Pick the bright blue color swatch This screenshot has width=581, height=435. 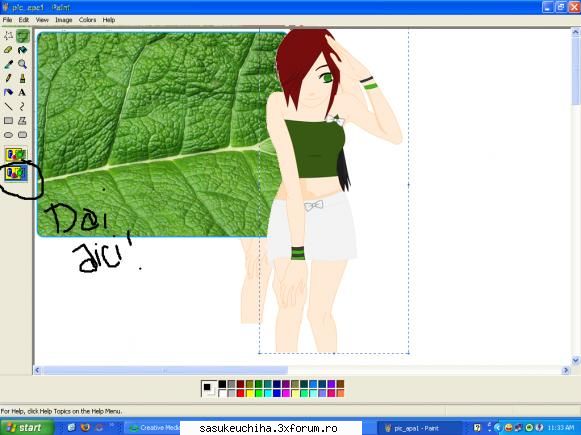click(277, 393)
